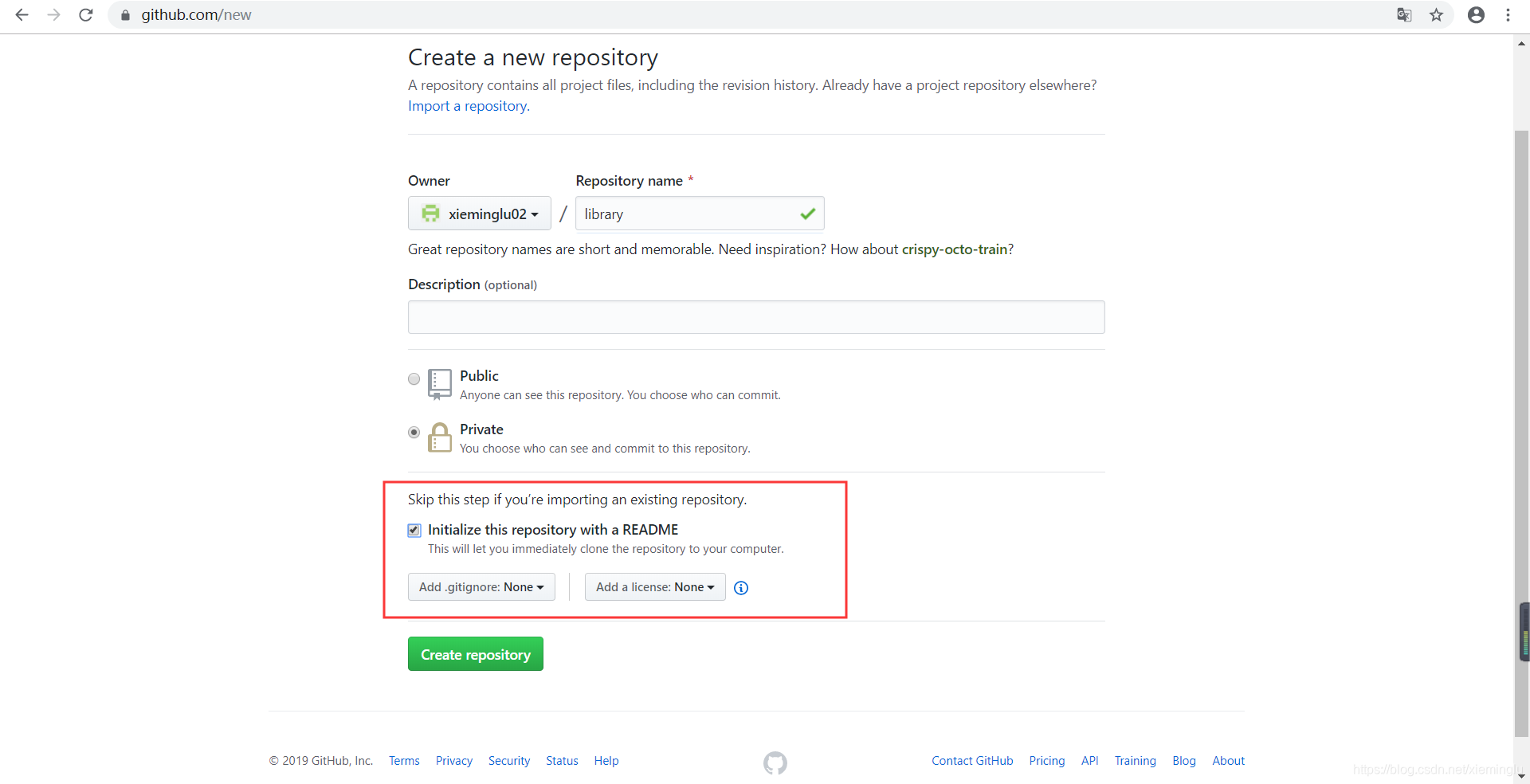Screen dimensions: 1530x784
Task: Open the browser profile account icon
Action: (x=1476, y=15)
